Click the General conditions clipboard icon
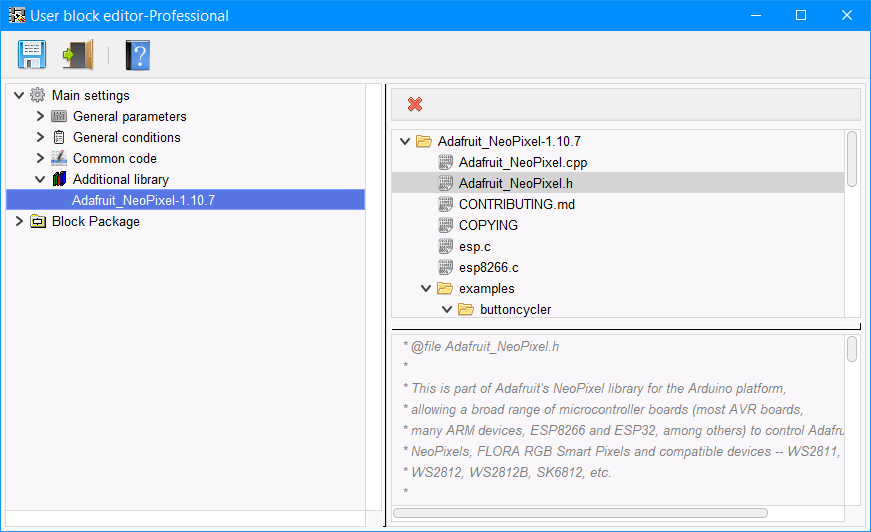The image size is (871, 532). [x=59, y=137]
